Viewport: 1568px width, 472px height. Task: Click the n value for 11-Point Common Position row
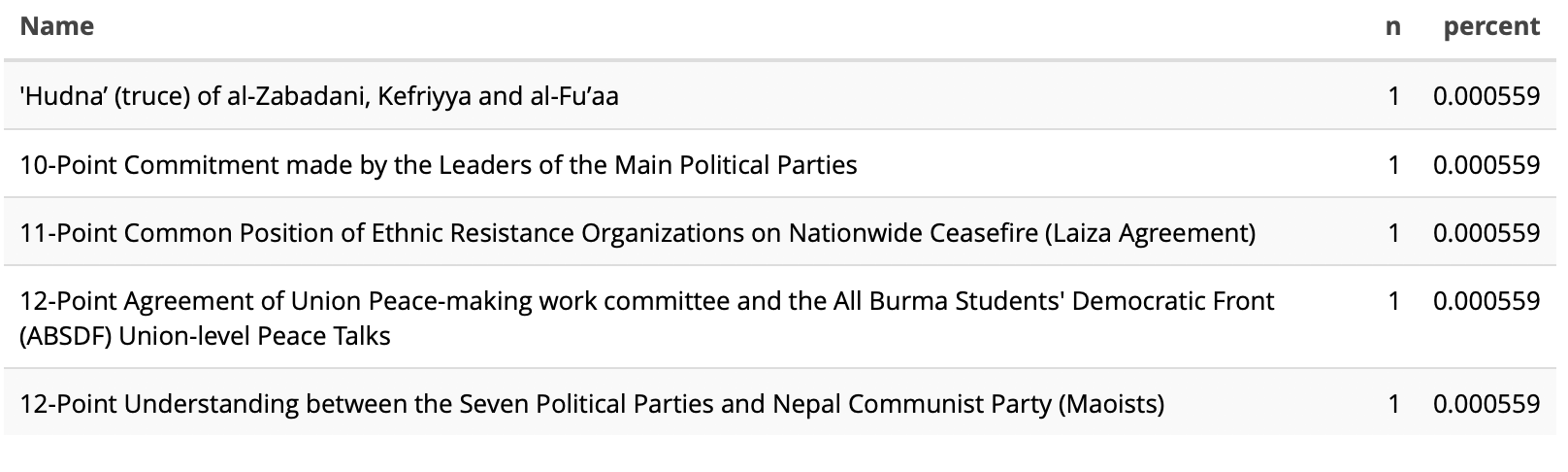tap(1393, 233)
